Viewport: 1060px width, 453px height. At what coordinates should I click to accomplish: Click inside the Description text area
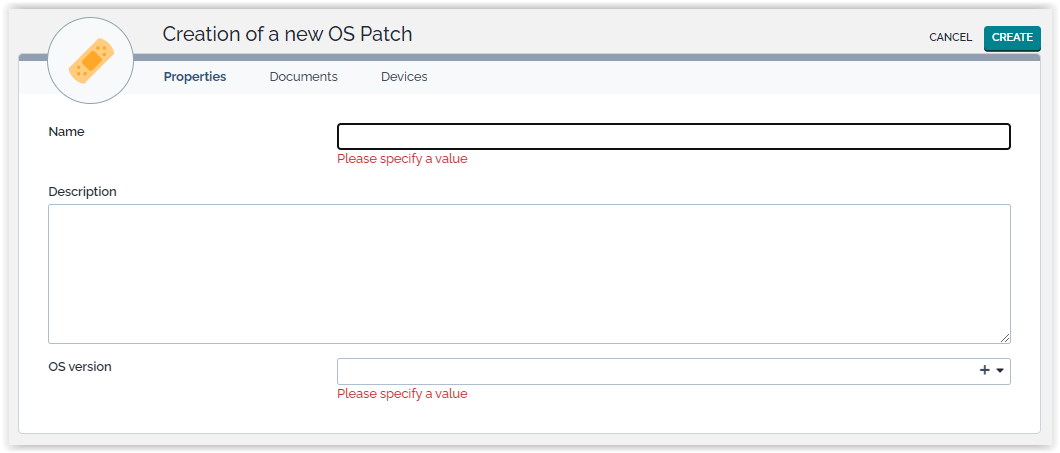tap(529, 273)
